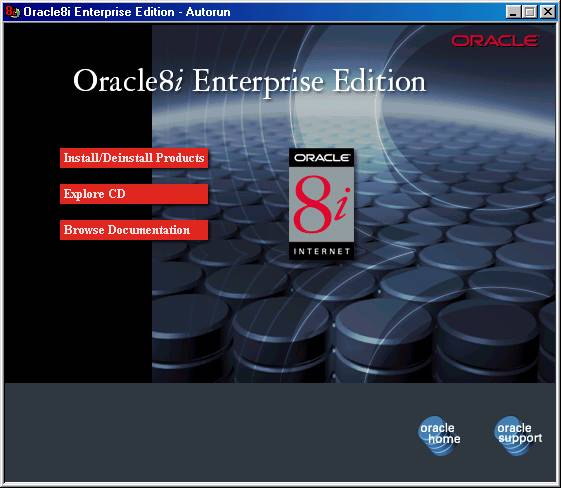Click the Oracle8i Enterprise Edition heading
This screenshot has width=561, height=488.
tap(249, 81)
